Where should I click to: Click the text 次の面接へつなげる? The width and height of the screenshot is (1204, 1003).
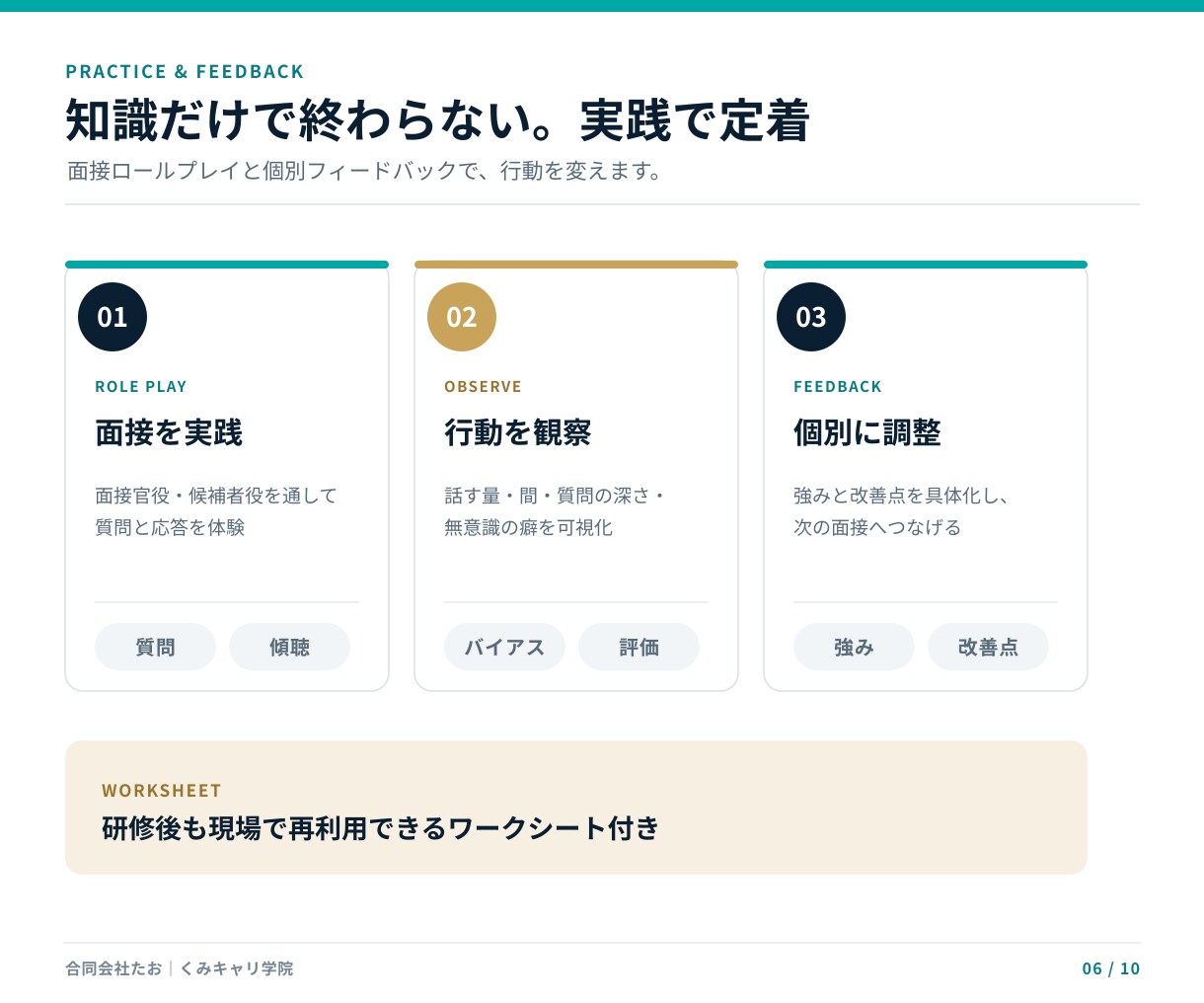(877, 527)
